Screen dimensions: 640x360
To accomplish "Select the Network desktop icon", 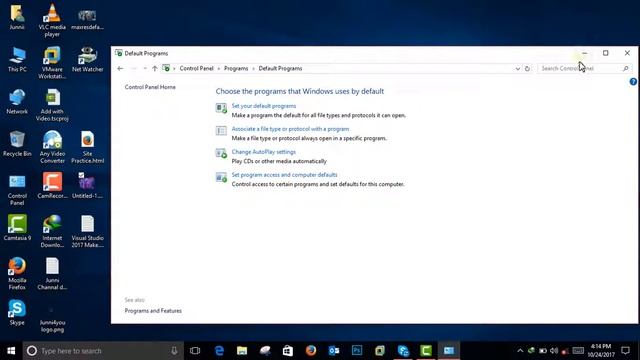I will [x=17, y=102].
